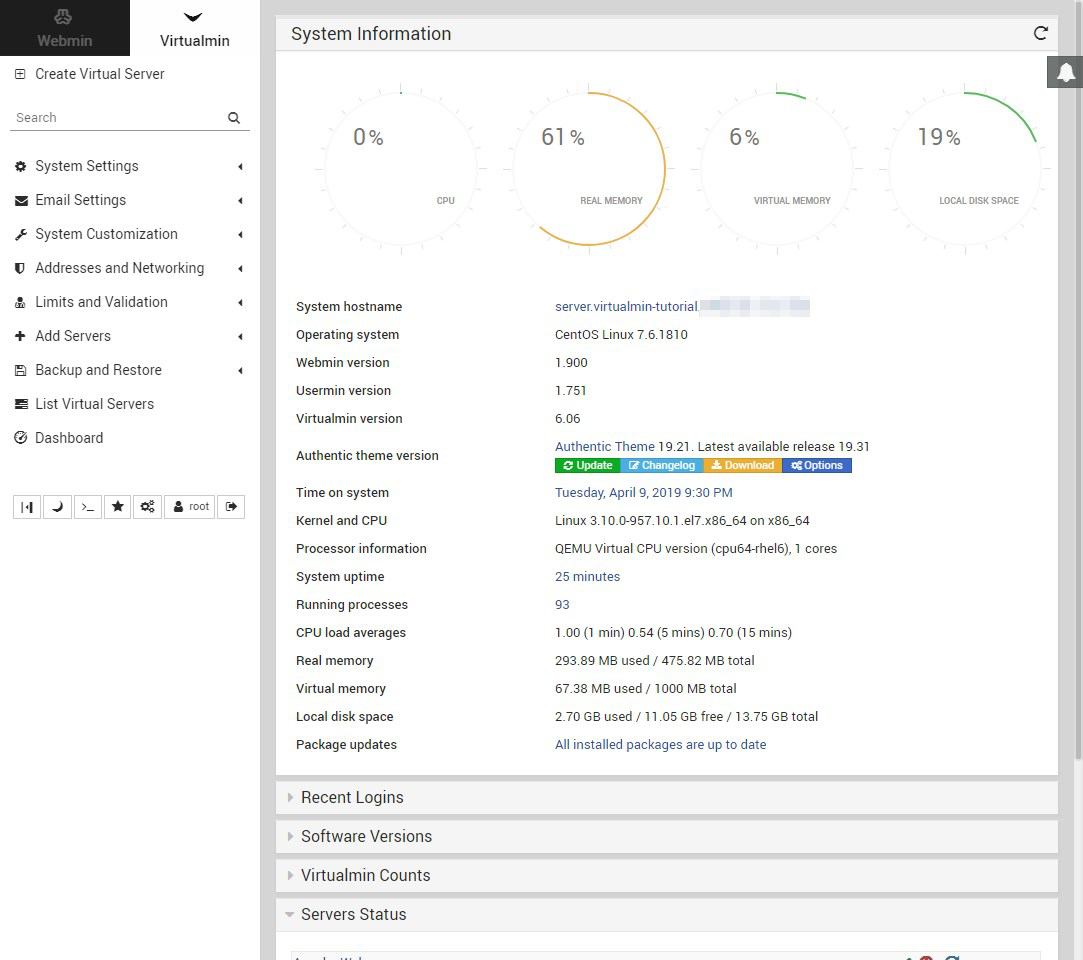Click the green Update button
This screenshot has width=1083, height=960.
[588, 465]
